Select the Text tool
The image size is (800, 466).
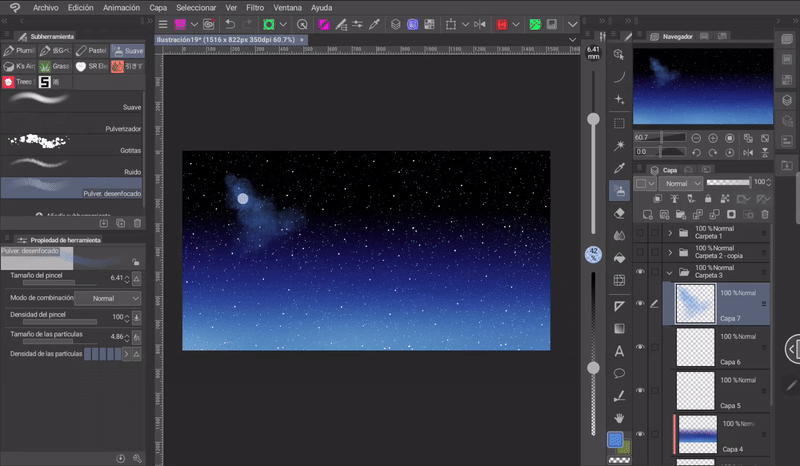coord(619,350)
